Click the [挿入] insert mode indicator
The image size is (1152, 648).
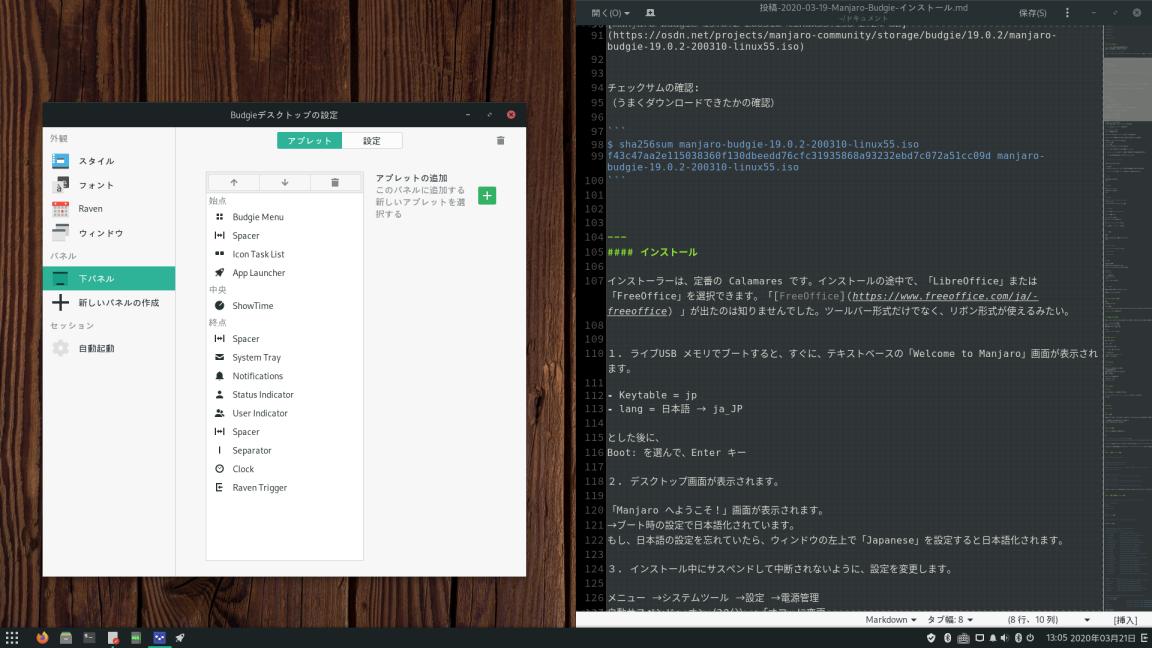click(1125, 620)
